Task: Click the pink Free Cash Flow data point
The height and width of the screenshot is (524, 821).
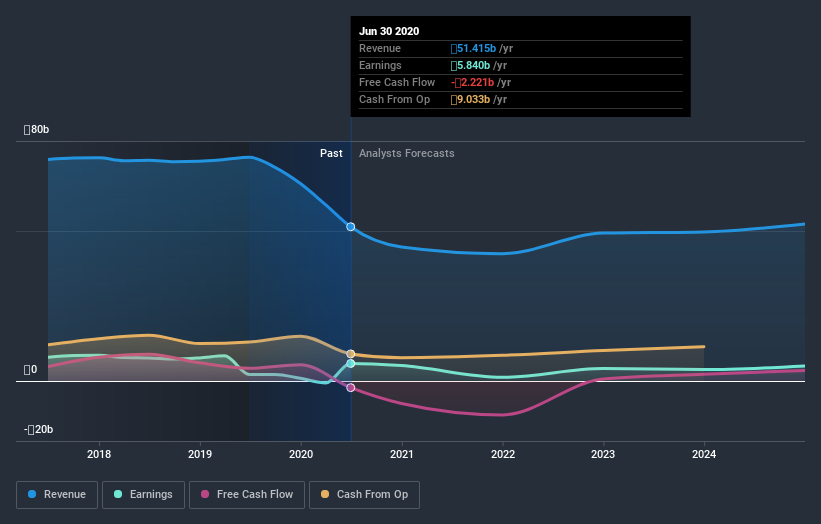Action: pyautogui.click(x=351, y=387)
